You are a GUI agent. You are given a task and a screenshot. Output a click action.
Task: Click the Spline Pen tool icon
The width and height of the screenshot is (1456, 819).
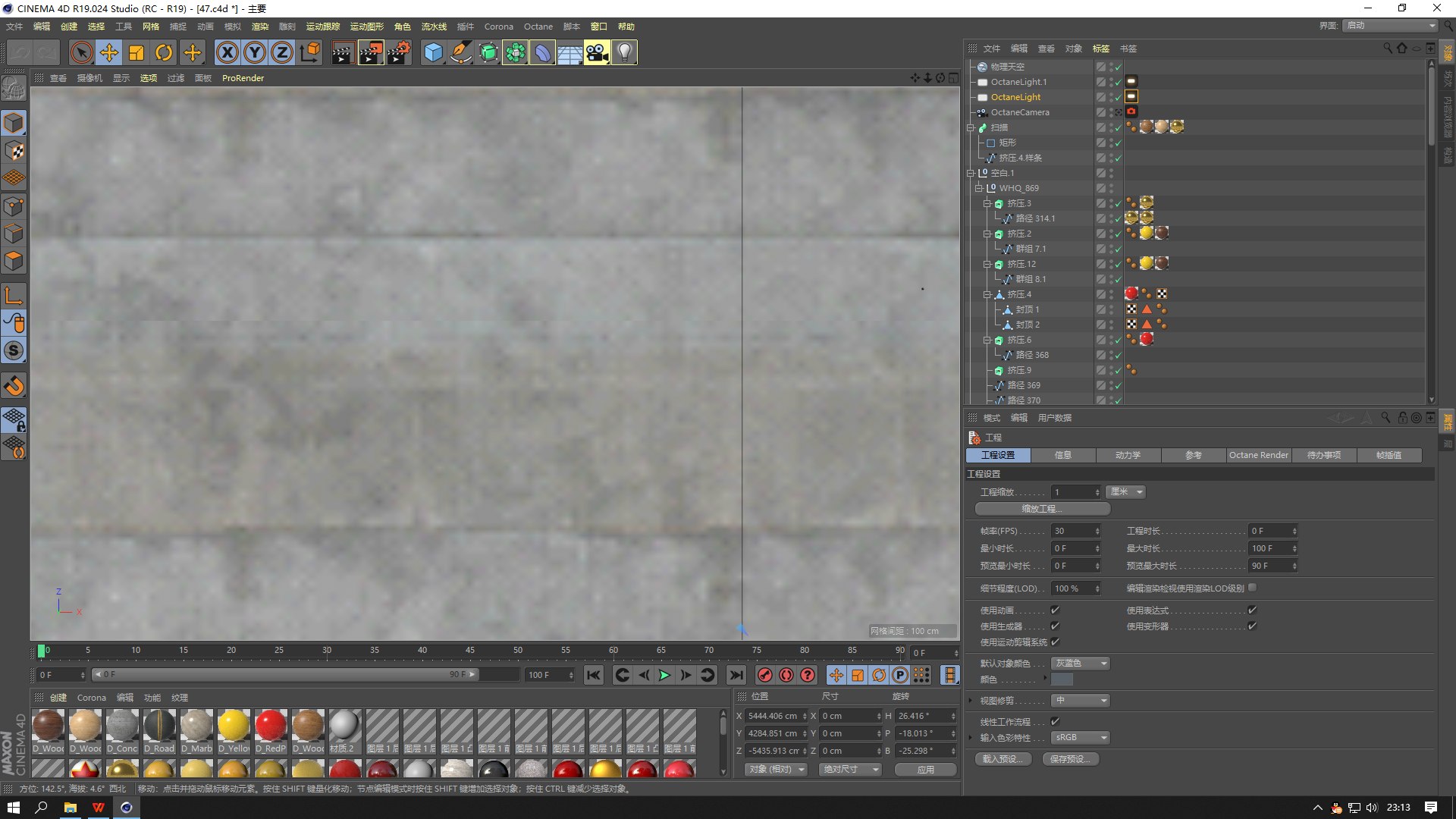point(460,52)
